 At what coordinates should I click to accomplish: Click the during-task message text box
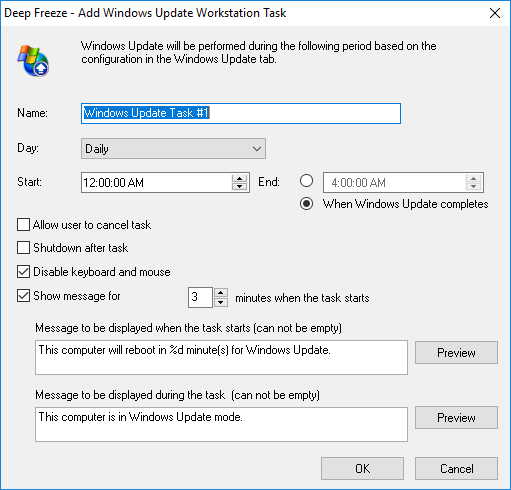221,424
